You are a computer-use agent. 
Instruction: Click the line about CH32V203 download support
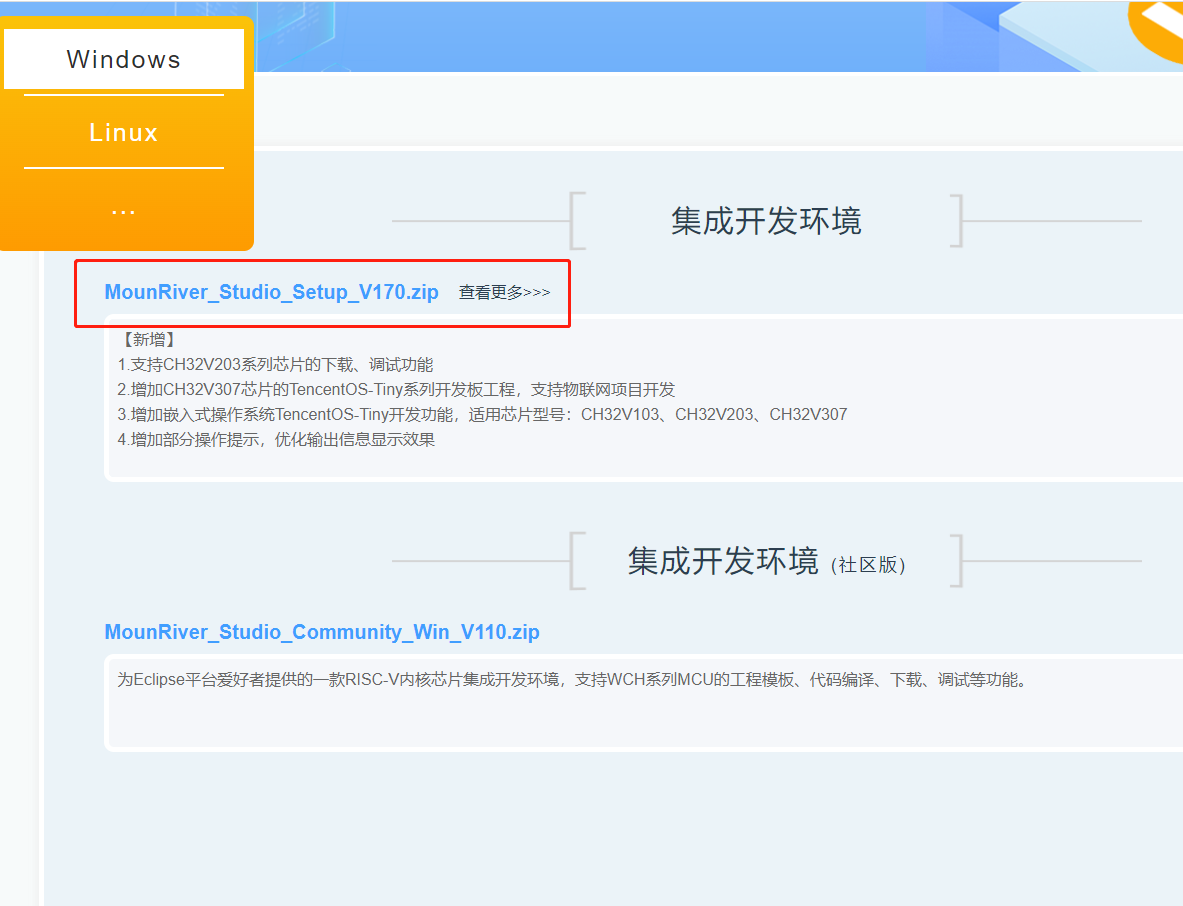[275, 364]
